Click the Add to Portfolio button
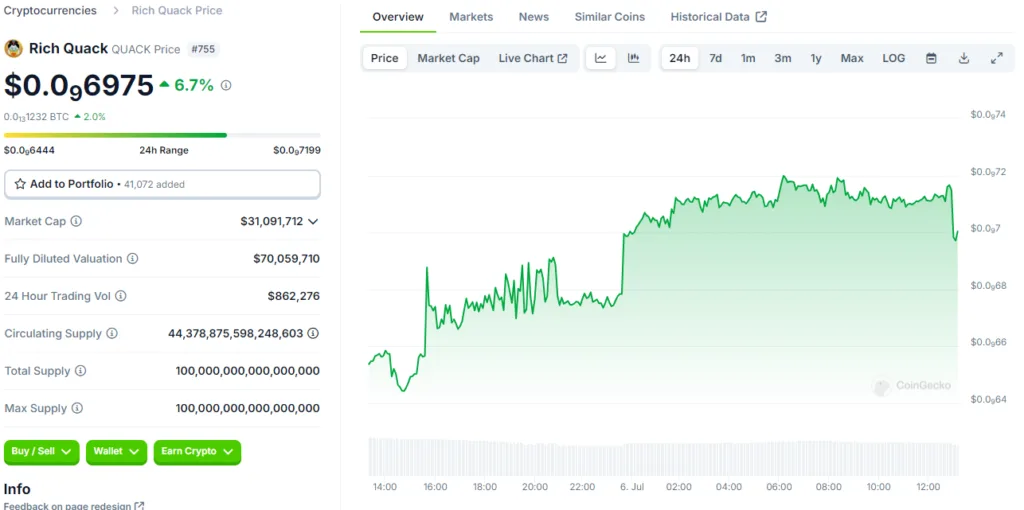This screenshot has width=1024, height=510. coord(162,184)
